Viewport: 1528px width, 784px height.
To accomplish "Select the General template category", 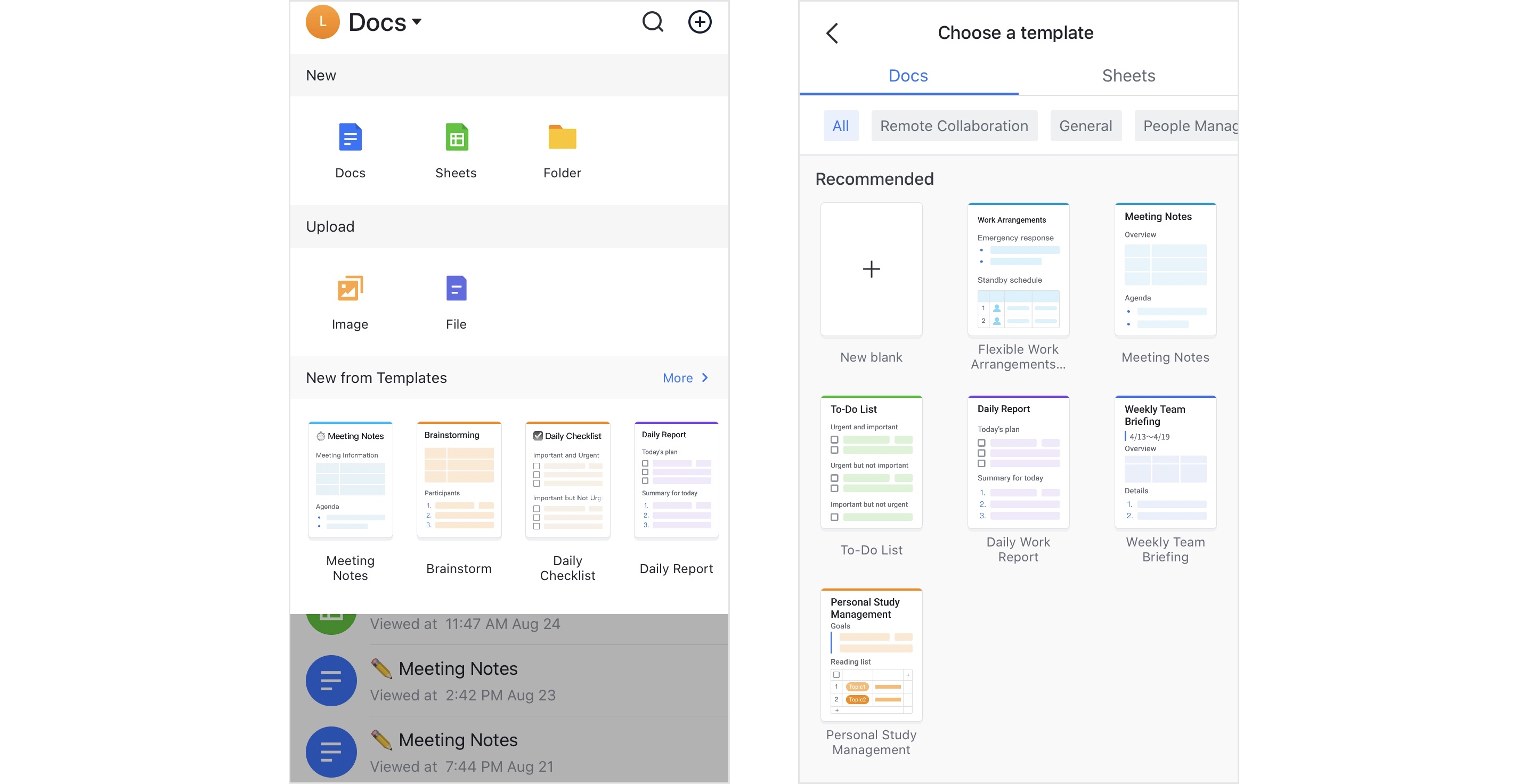I will 1085,126.
